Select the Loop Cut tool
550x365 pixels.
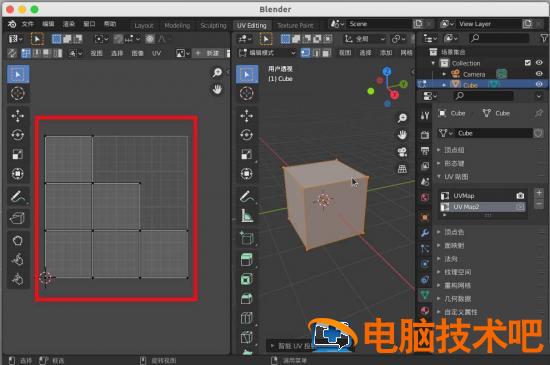247,318
